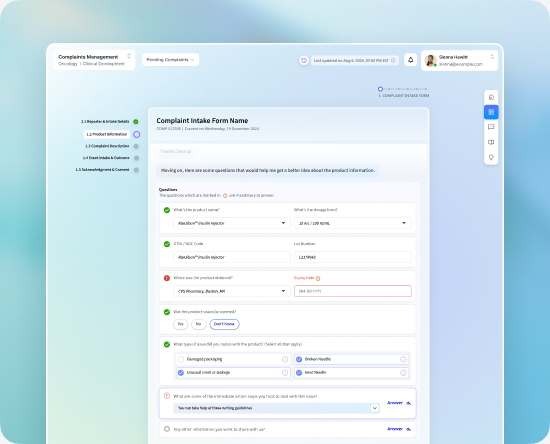Click the history clock icon beside last updated
This screenshot has height=444, width=550.
click(x=304, y=60)
